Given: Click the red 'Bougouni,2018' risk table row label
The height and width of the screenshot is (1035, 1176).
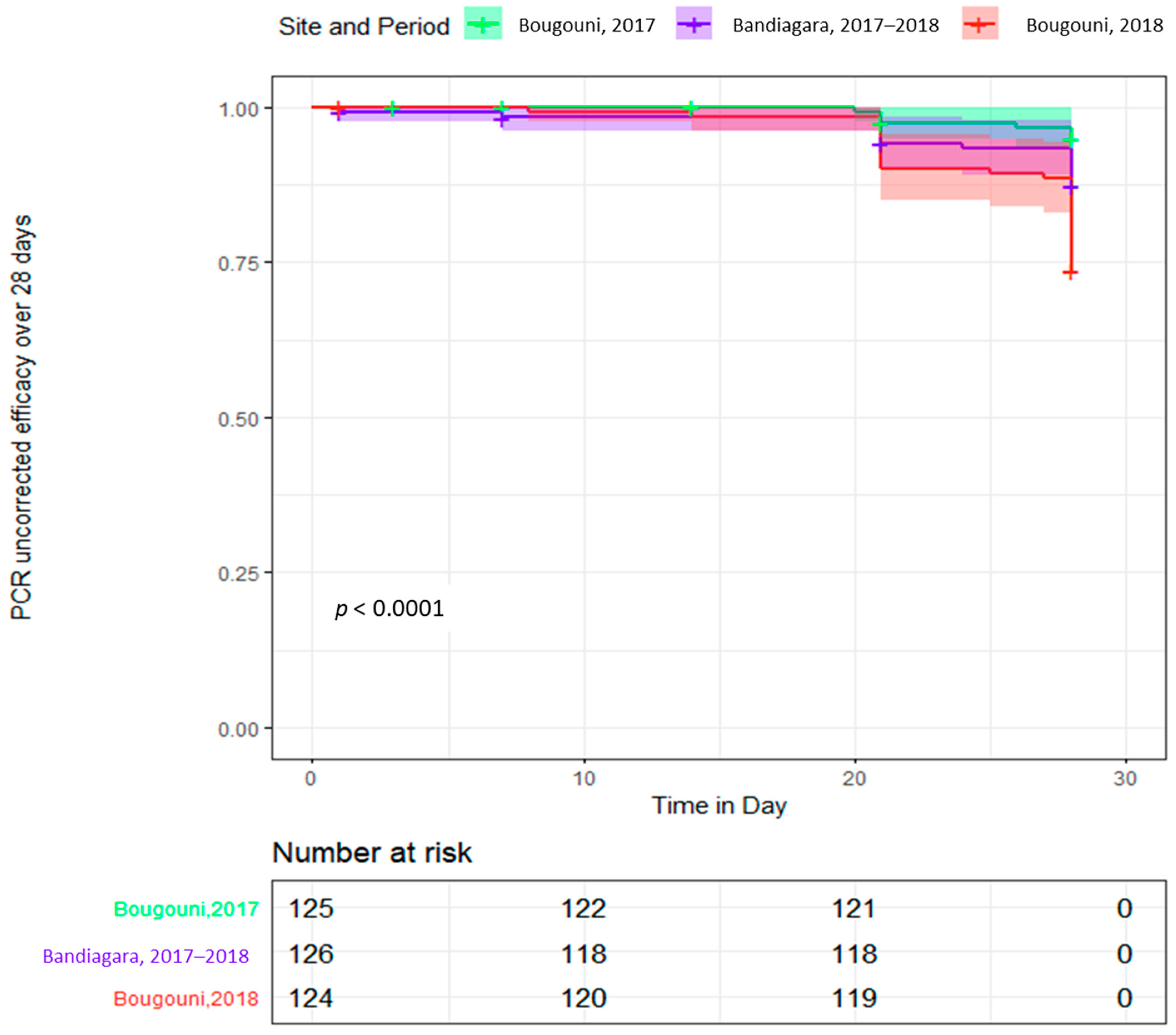Looking at the screenshot, I should click(186, 999).
